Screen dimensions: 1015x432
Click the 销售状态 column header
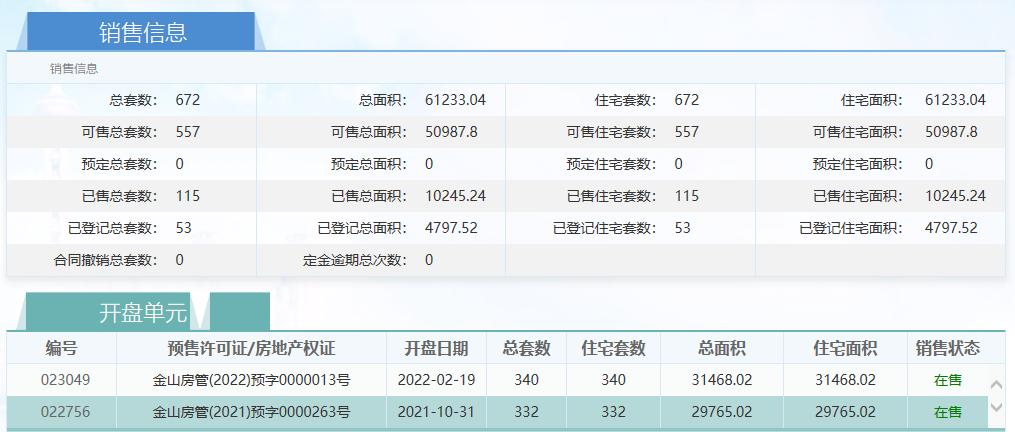tap(948, 348)
